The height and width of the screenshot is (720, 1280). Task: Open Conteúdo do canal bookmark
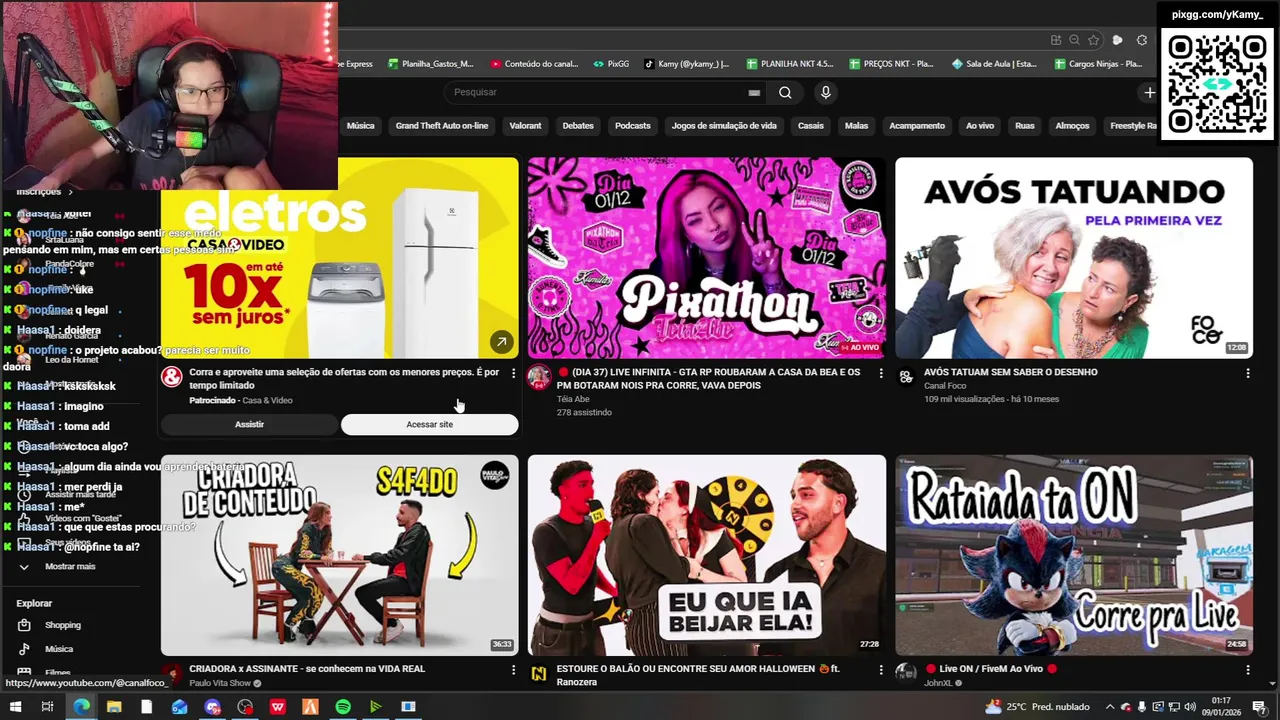534,64
